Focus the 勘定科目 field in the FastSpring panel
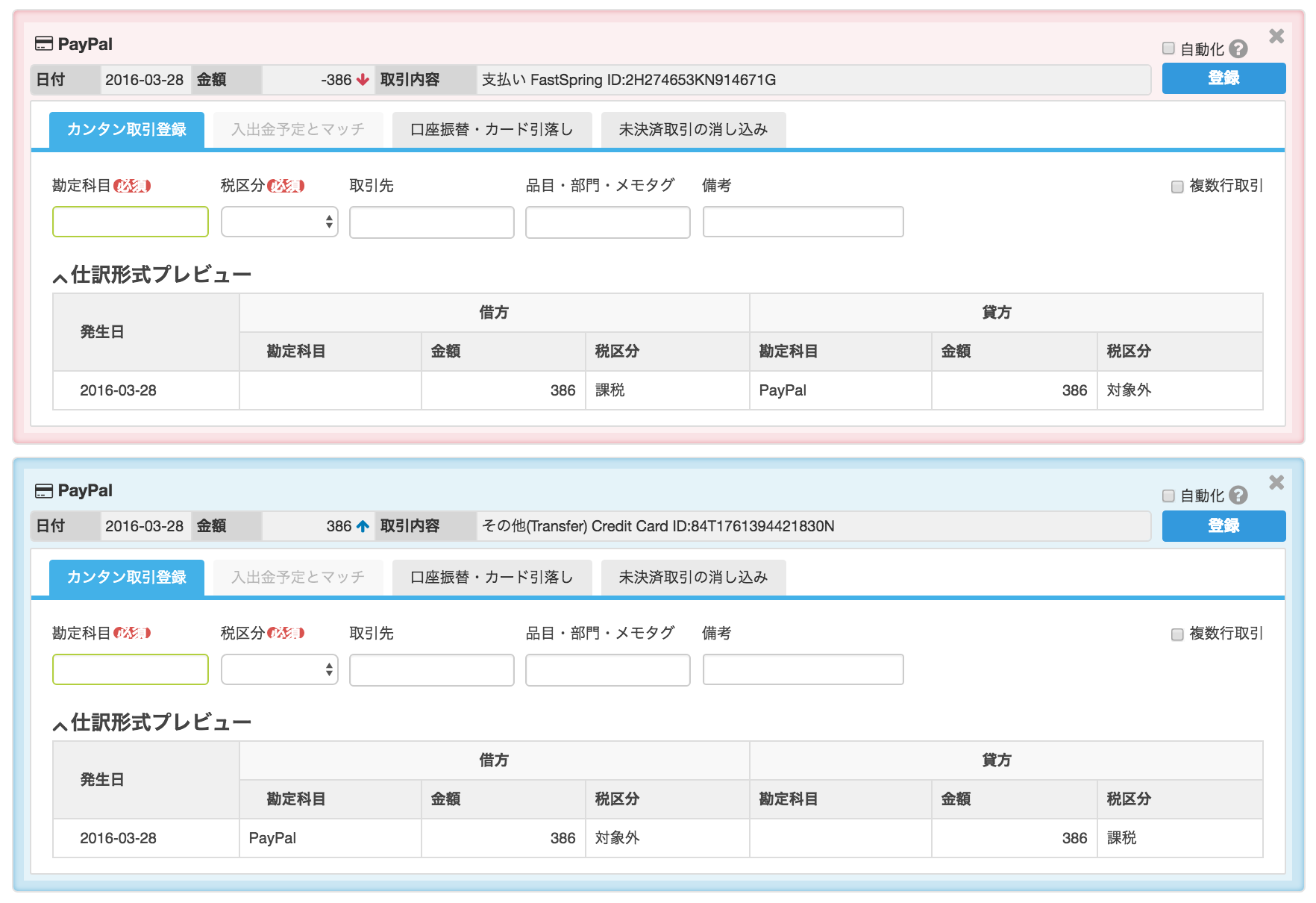The width and height of the screenshot is (1316, 903). pos(131,222)
